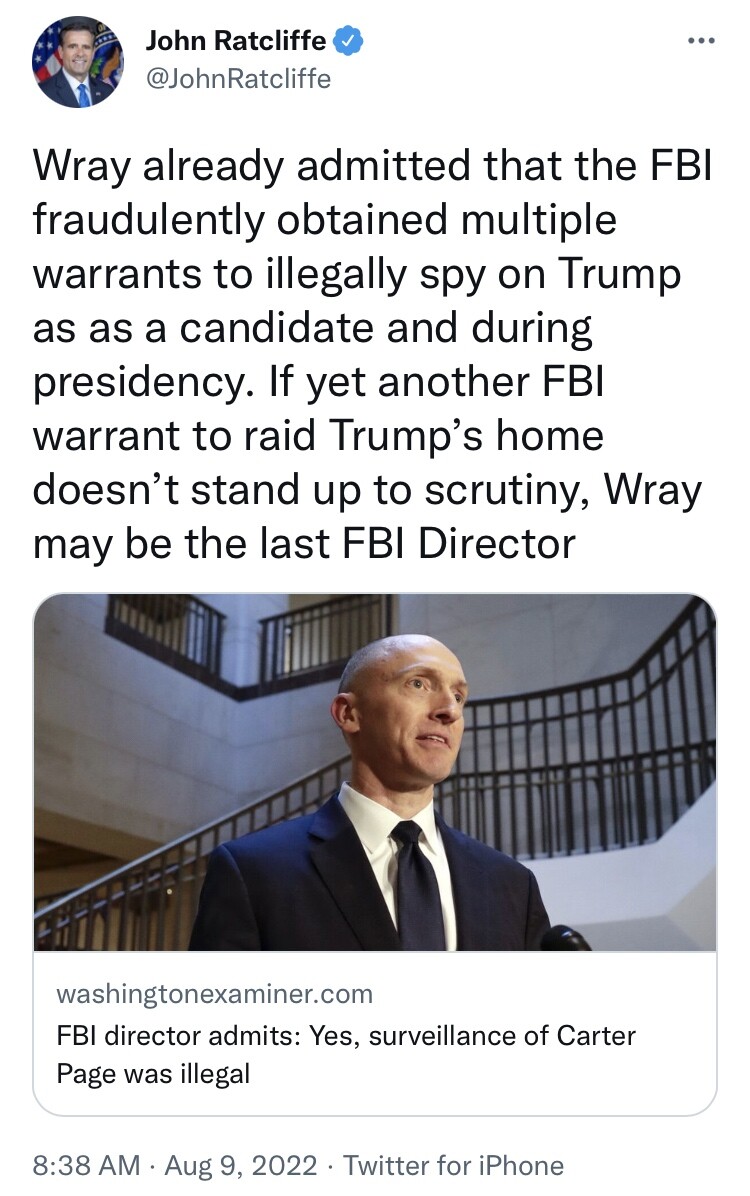Click the Aug 9, 2022 date
750x1196 pixels.
(x=241, y=1165)
